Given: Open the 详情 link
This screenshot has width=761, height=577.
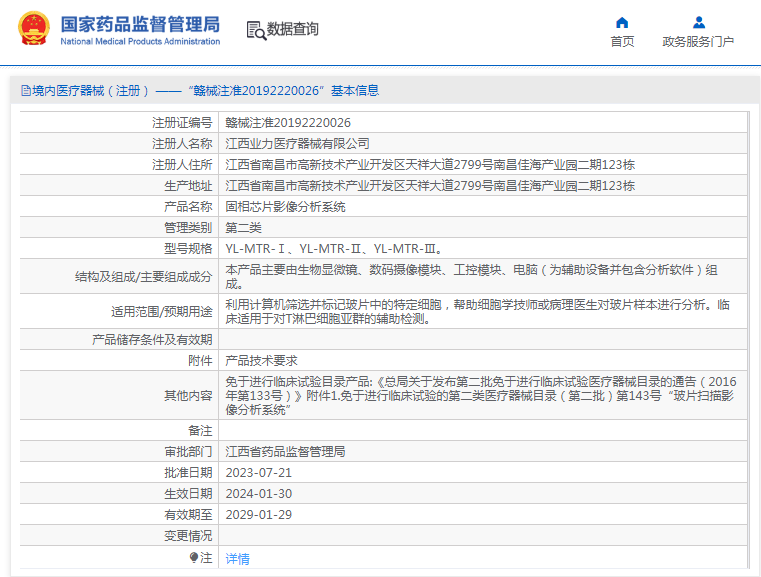Looking at the screenshot, I should (237, 559).
